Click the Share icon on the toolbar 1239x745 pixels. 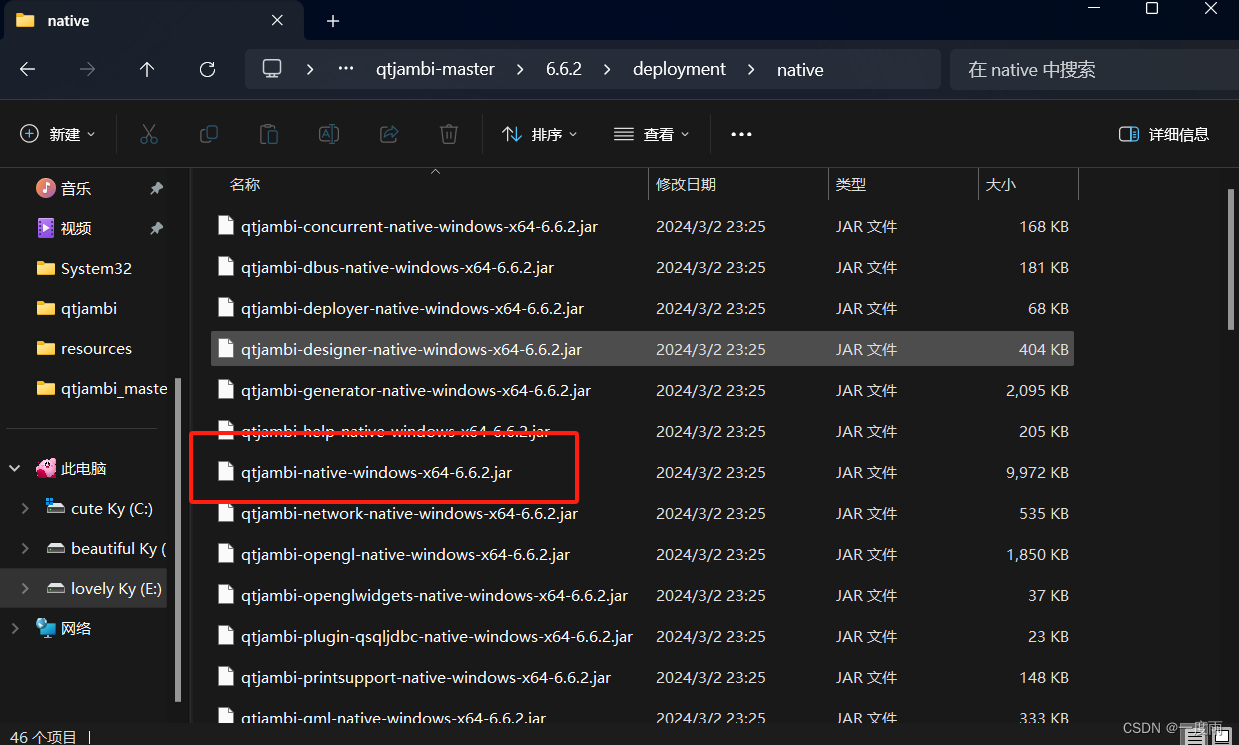click(388, 133)
